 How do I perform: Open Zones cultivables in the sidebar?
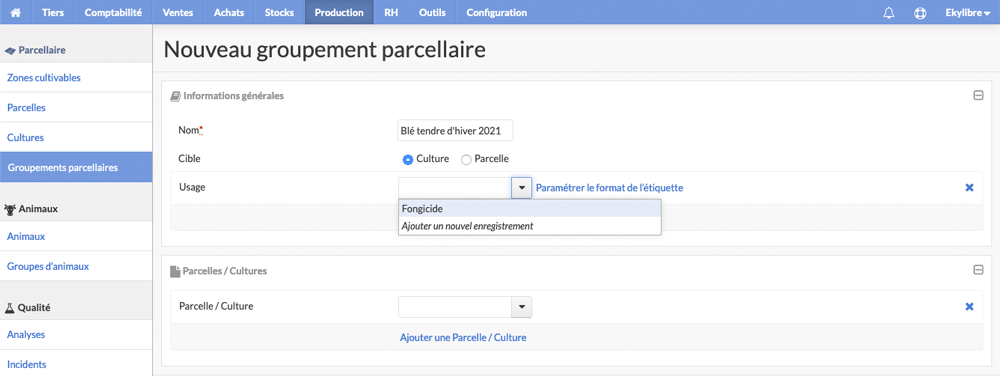[76, 78]
